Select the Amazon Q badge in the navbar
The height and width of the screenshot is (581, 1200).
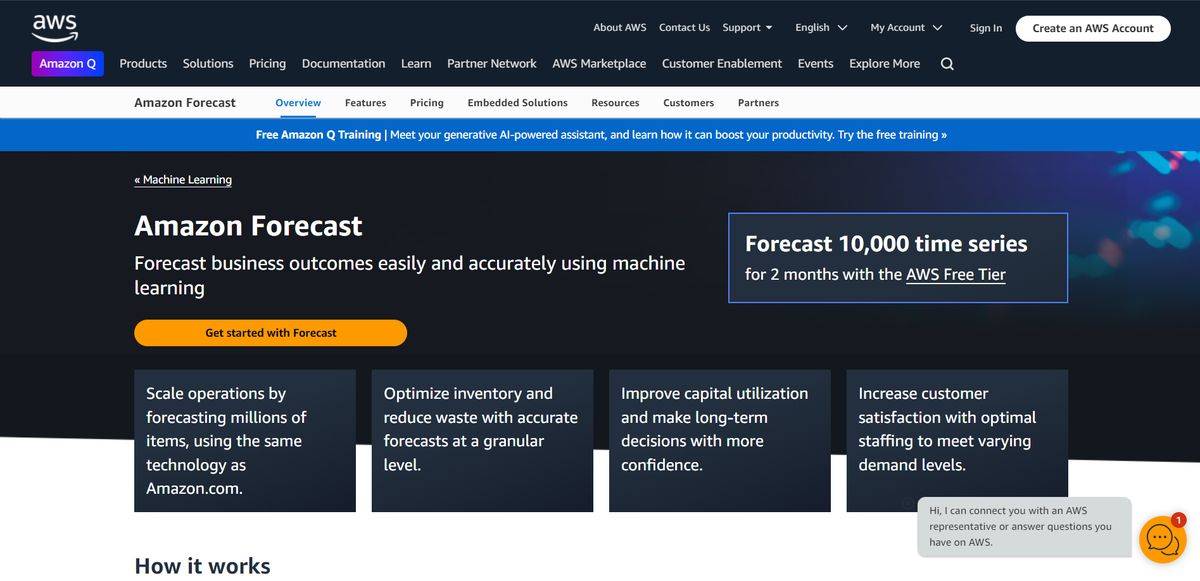tap(67, 63)
